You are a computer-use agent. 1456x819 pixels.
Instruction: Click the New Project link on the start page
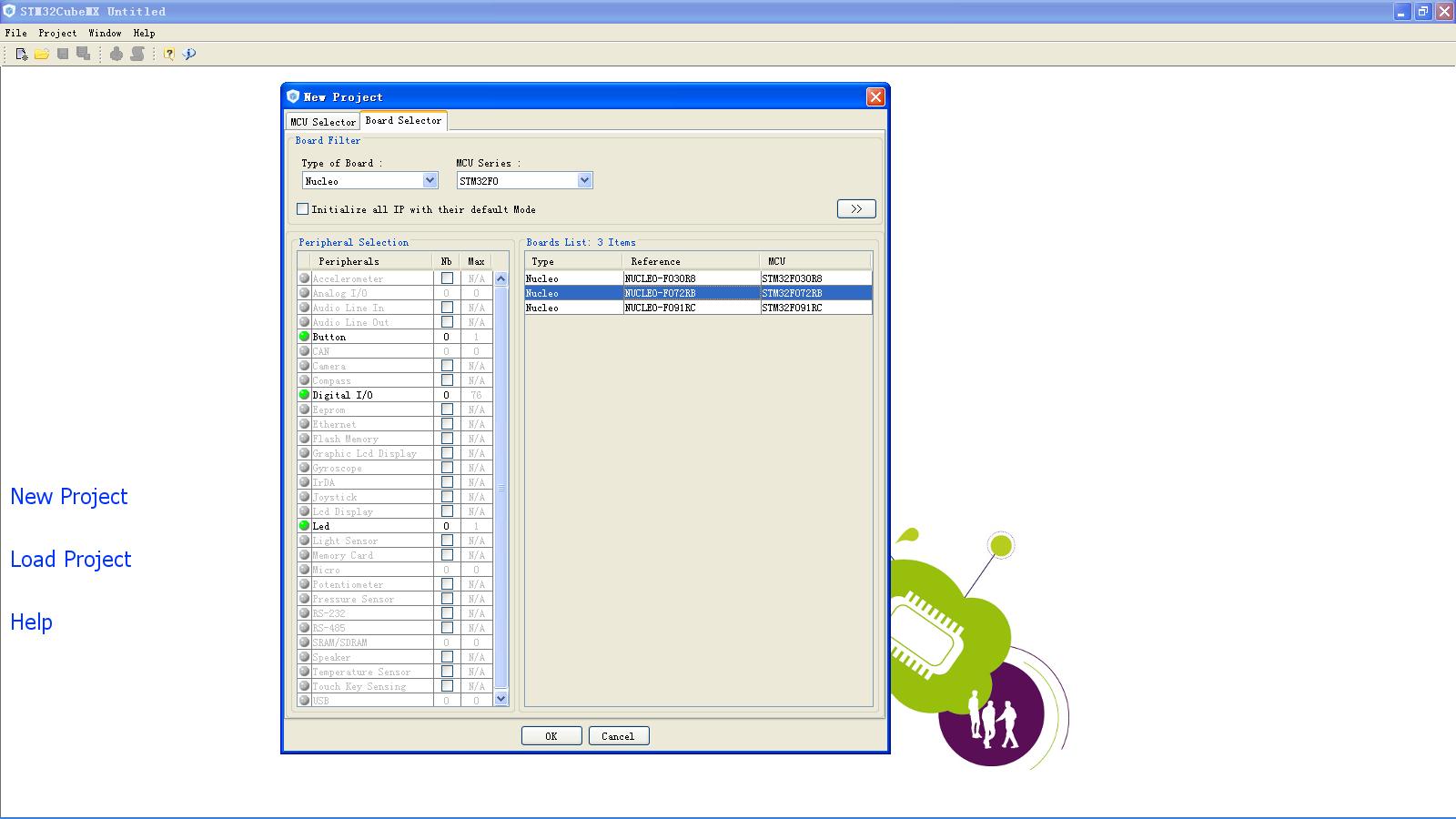click(x=69, y=497)
